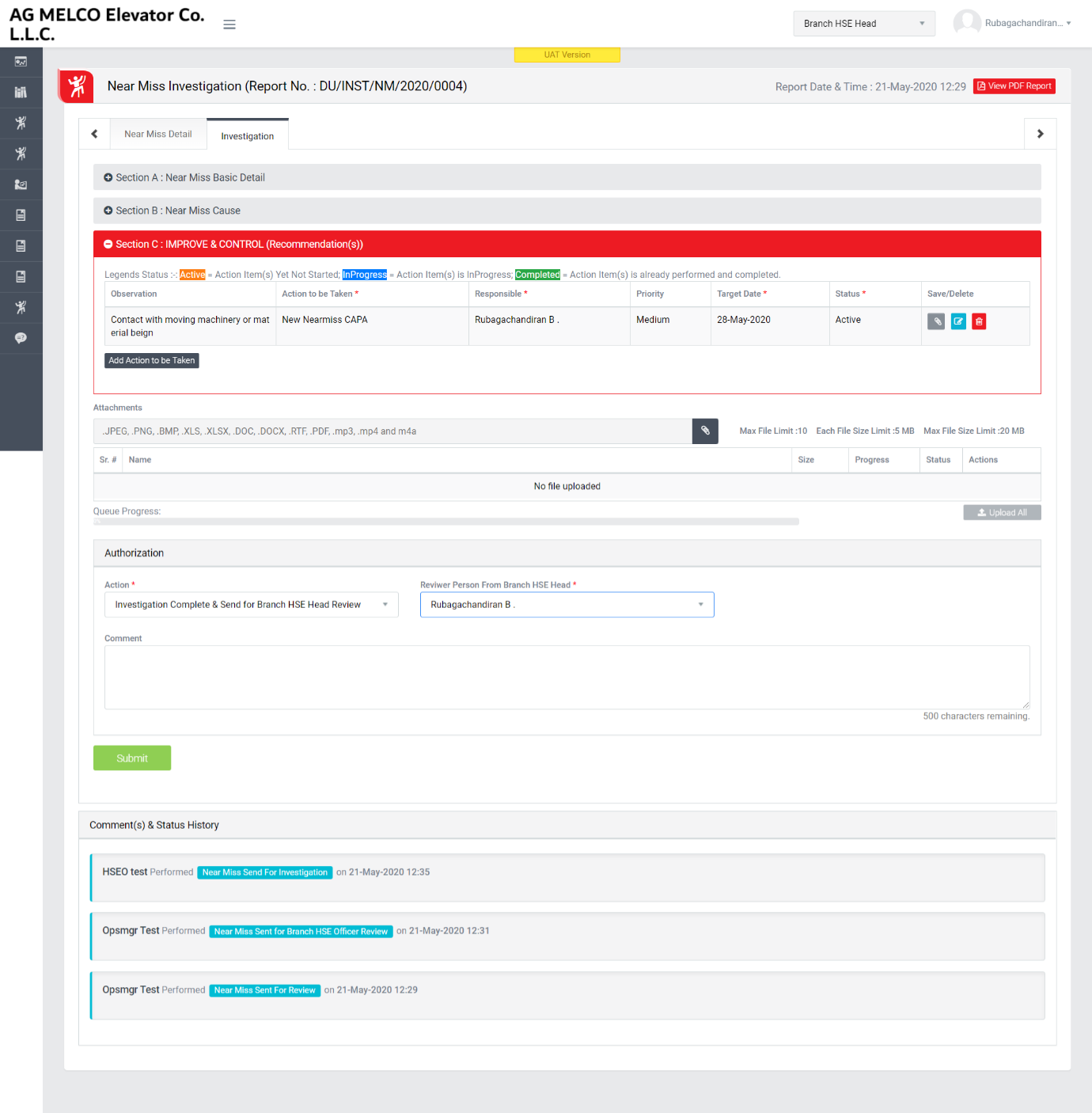The height and width of the screenshot is (1113, 1092).
Task: Click Add Action to be Taken
Action: (x=151, y=360)
